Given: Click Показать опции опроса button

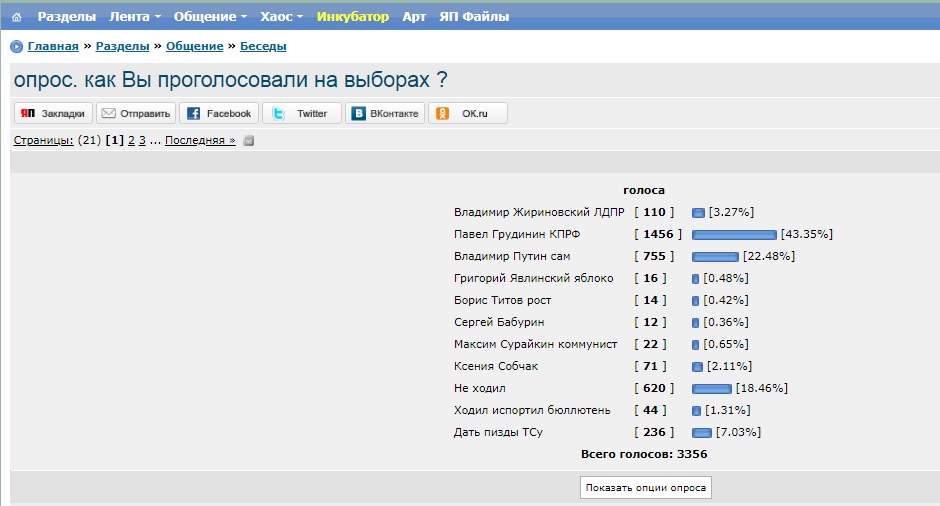Looking at the screenshot, I should 646,487.
